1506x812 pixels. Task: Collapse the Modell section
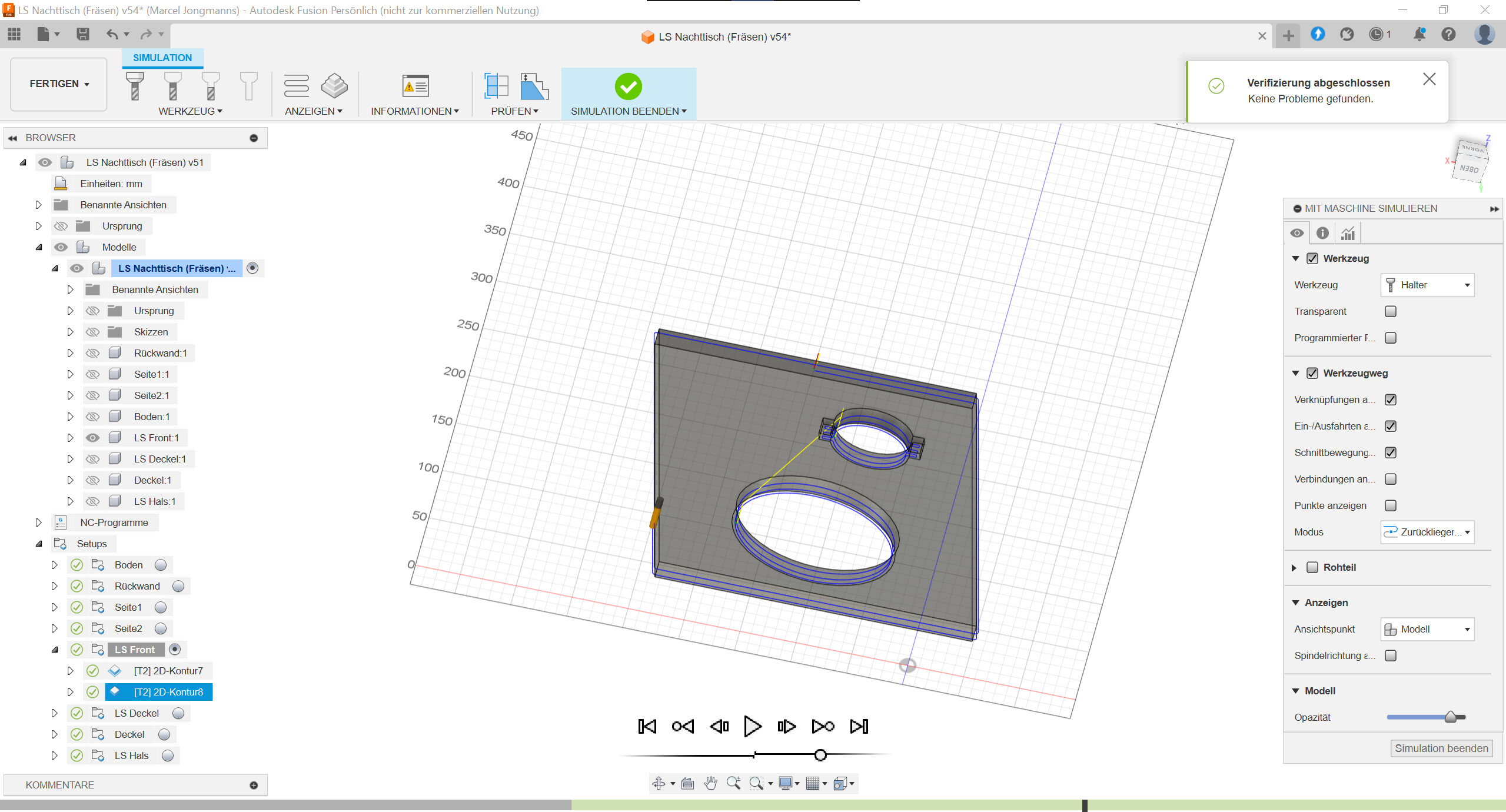1295,691
